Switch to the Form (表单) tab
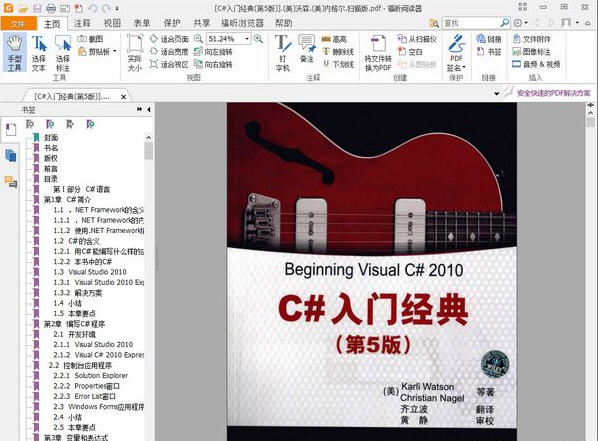 click(x=142, y=23)
